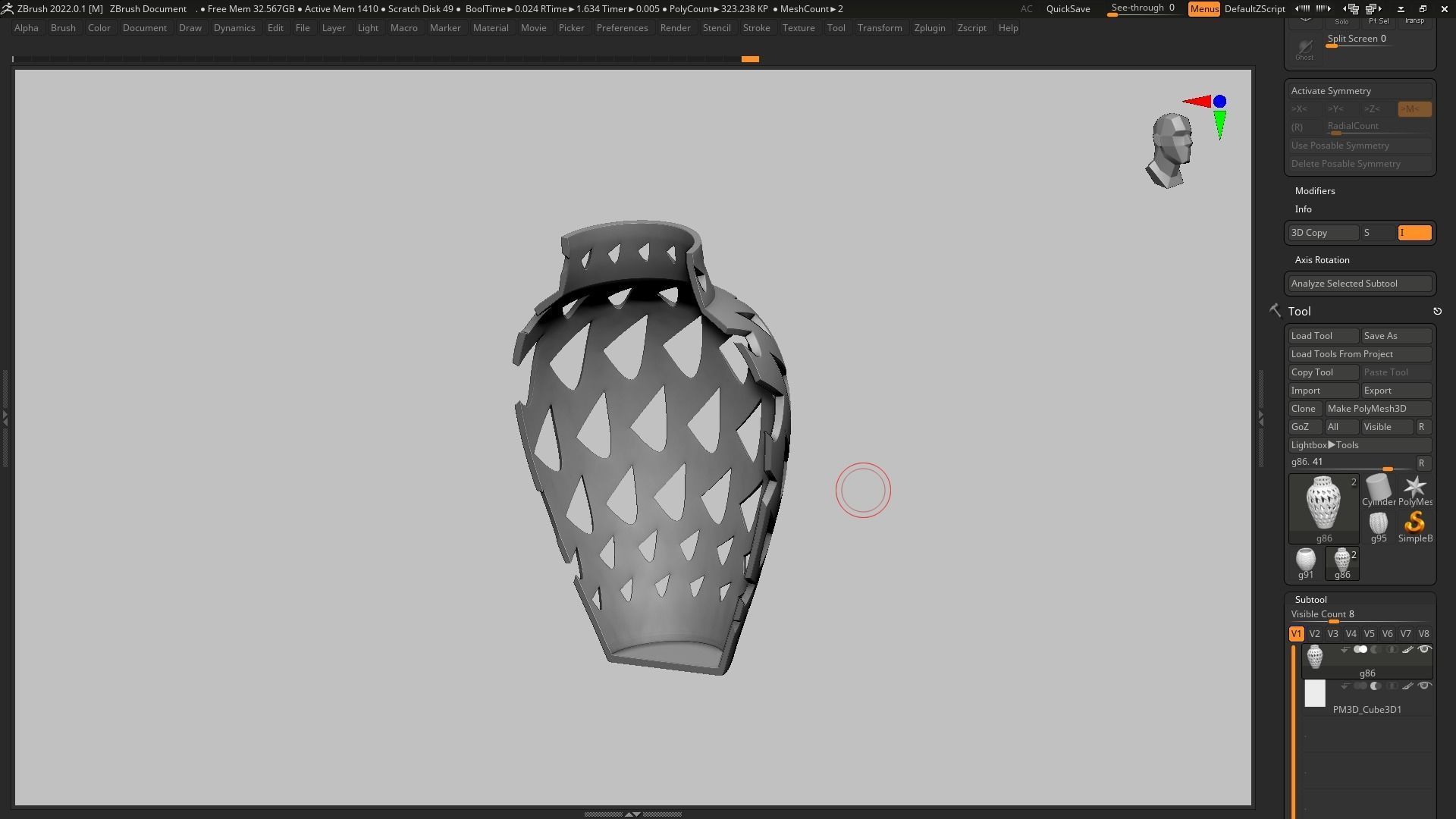Click the Ghost transparency icon
Viewport: 1456px width, 819px height.
[1304, 49]
